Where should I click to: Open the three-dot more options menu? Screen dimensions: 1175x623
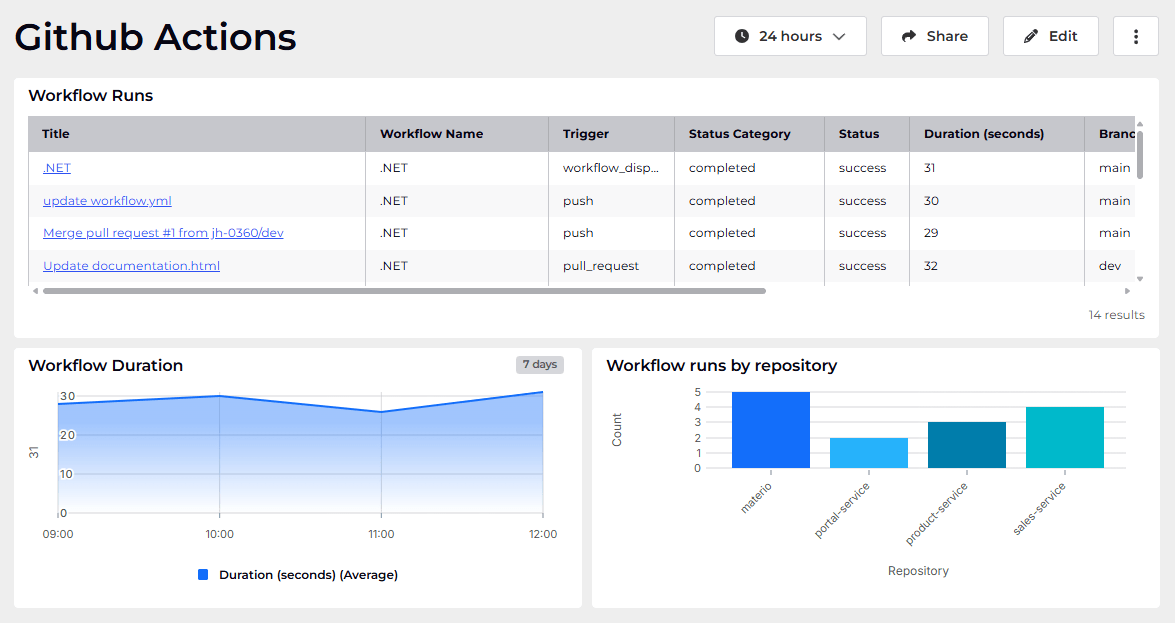pos(1136,36)
